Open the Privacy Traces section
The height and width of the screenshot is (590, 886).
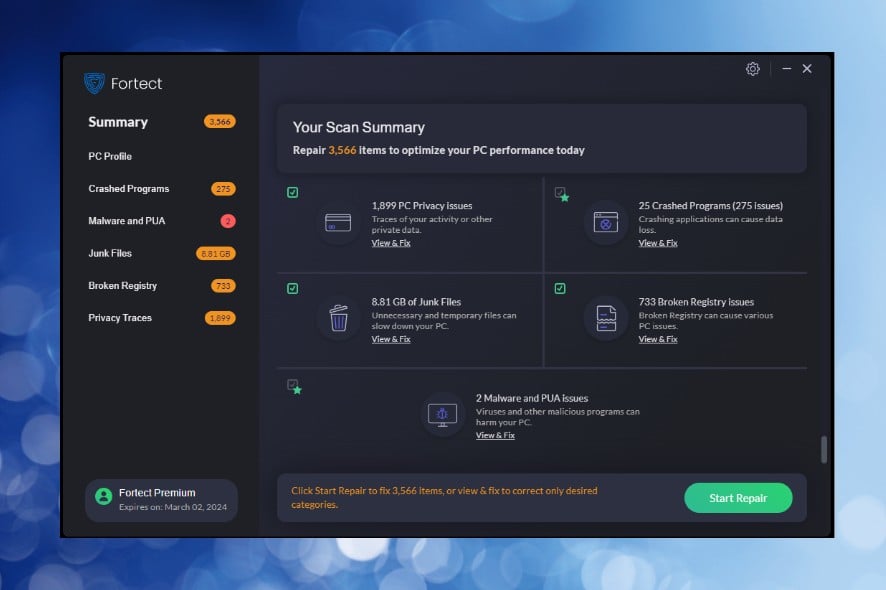tap(120, 318)
